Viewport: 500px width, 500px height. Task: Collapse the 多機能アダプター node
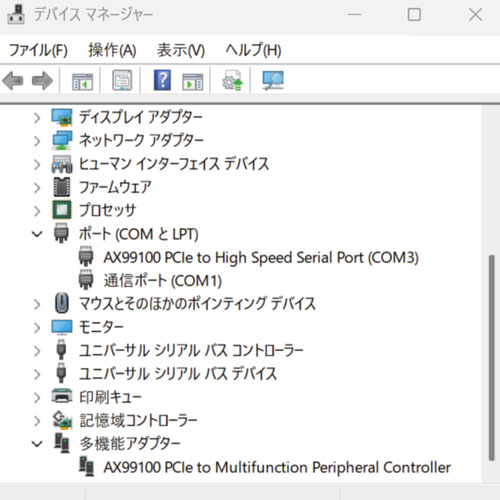pos(37,444)
